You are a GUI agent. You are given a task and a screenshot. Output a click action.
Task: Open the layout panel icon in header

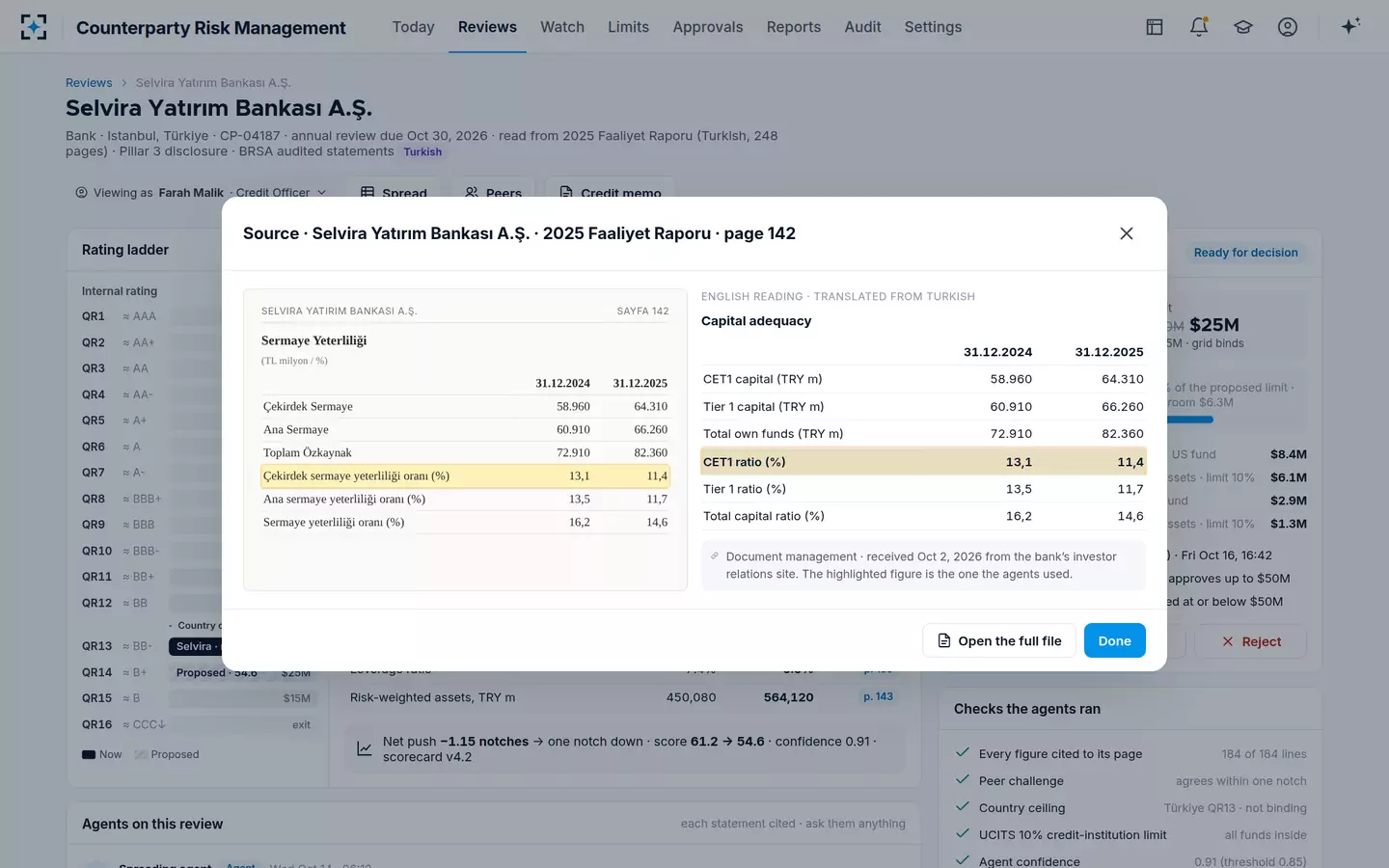[1155, 27]
